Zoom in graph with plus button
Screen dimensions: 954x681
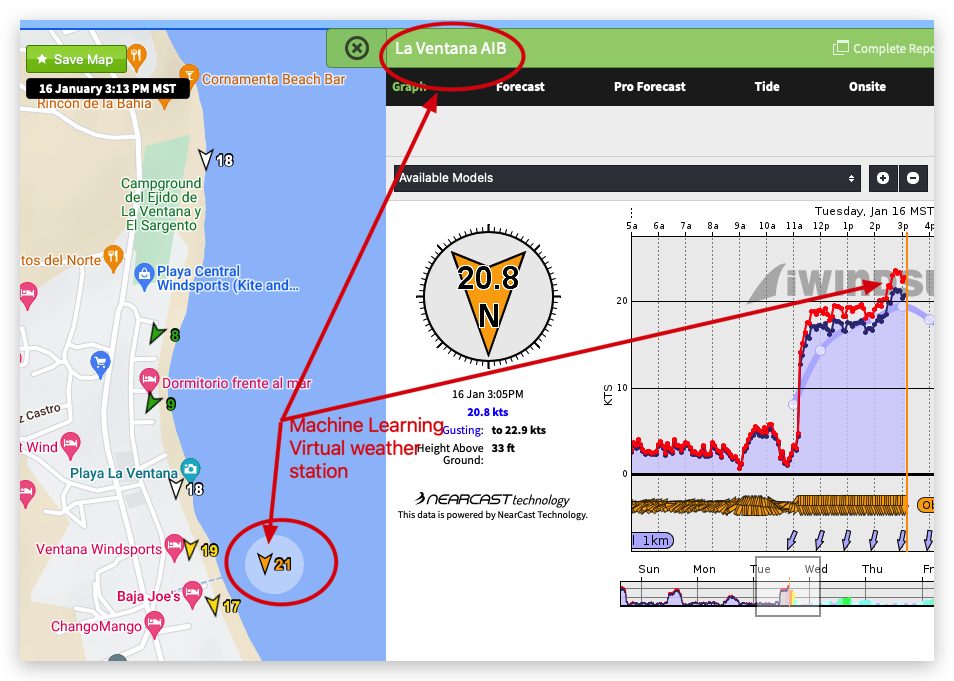point(883,178)
